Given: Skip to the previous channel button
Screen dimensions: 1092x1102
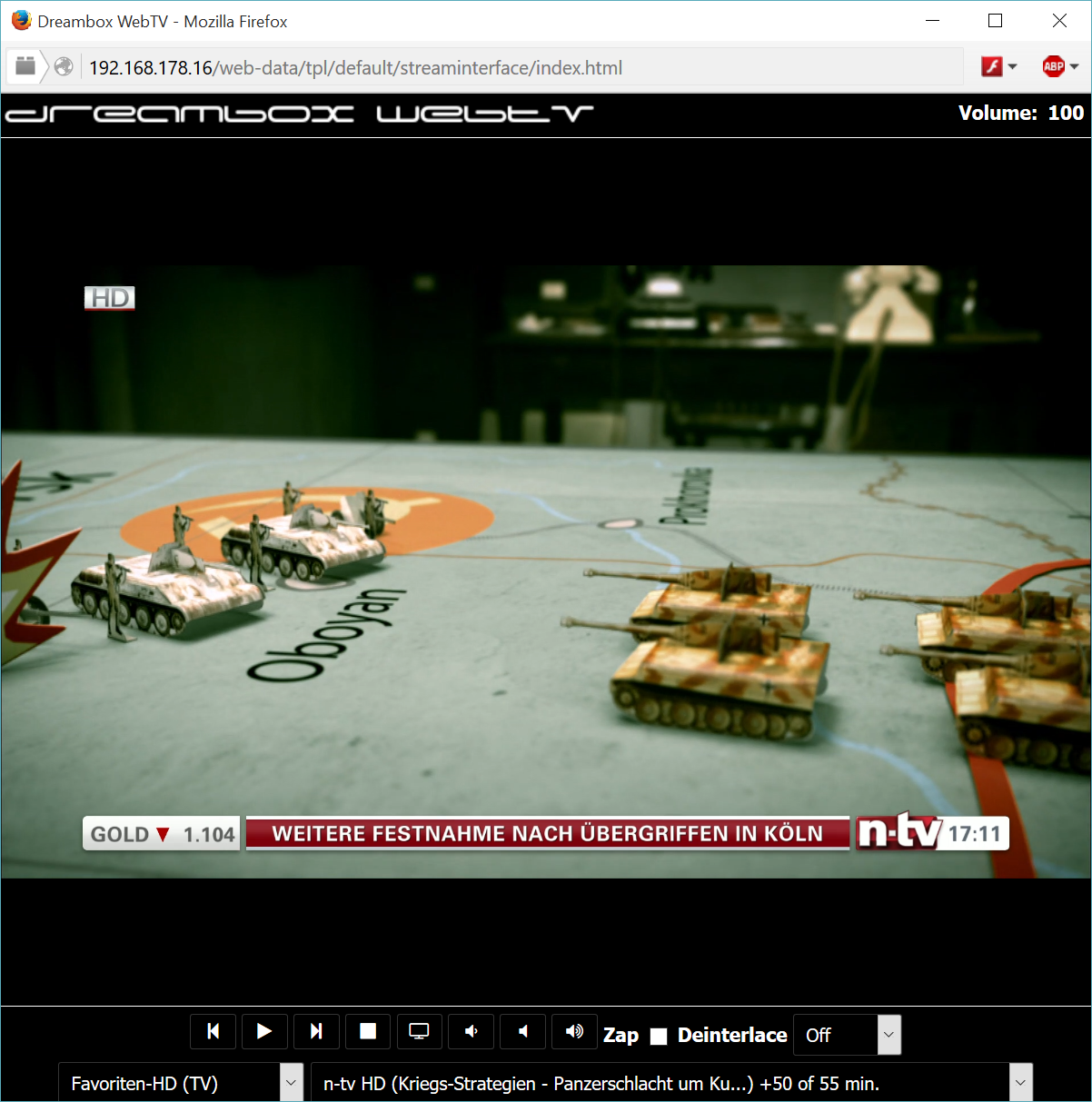Looking at the screenshot, I should [x=213, y=1031].
